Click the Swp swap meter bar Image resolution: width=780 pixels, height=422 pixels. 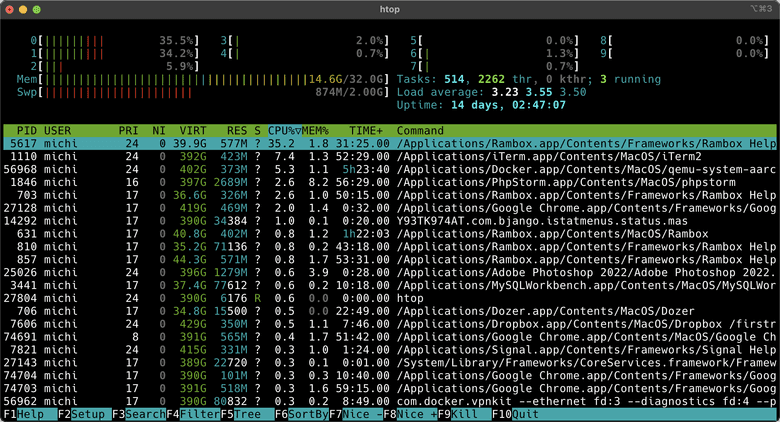tap(202, 92)
